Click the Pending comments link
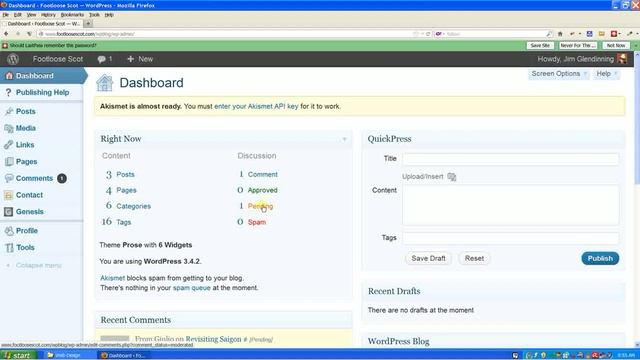 click(x=260, y=206)
